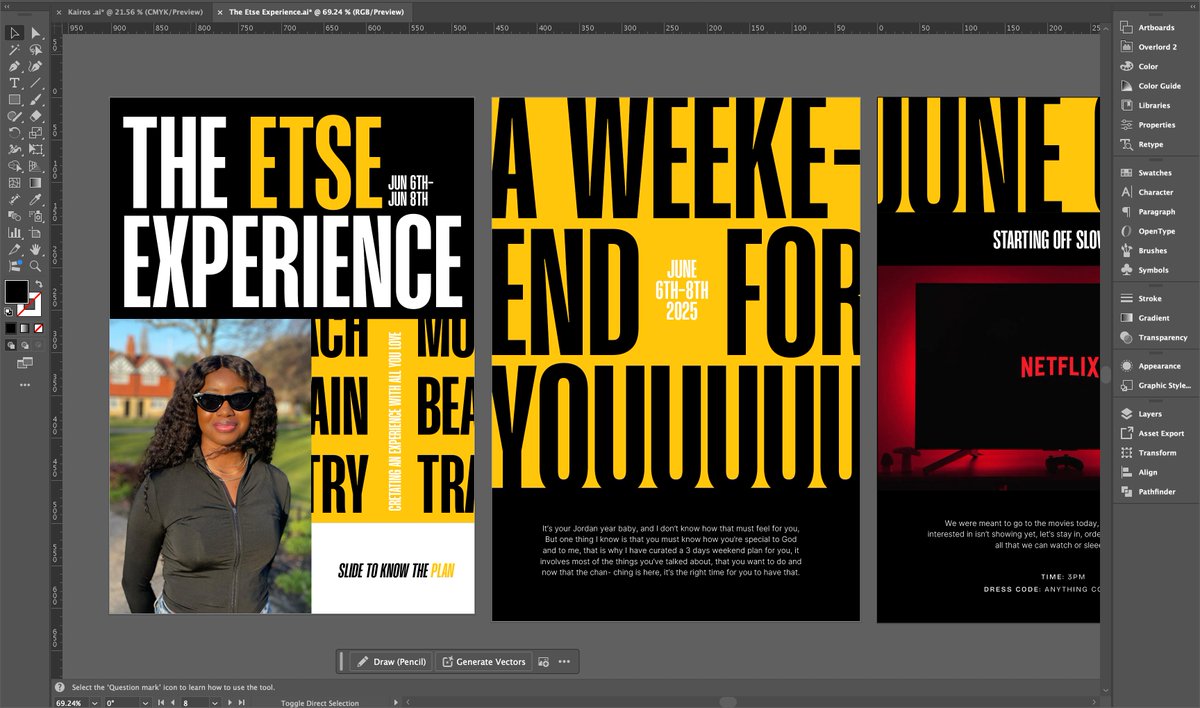Image resolution: width=1200 pixels, height=708 pixels.
Task: Select the Line Segment tool
Action: click(35, 83)
